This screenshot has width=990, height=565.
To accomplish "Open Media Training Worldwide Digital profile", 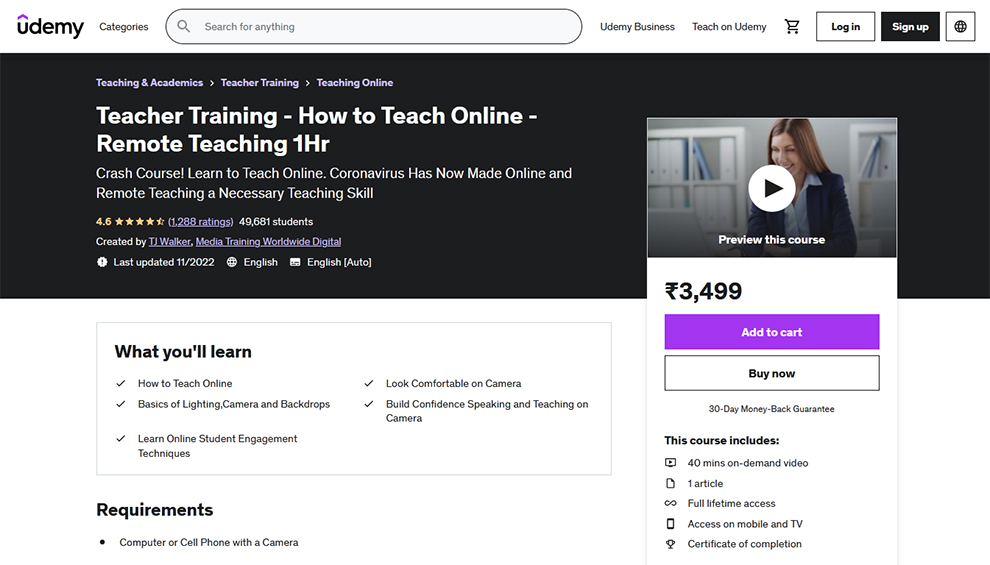I will point(268,242).
